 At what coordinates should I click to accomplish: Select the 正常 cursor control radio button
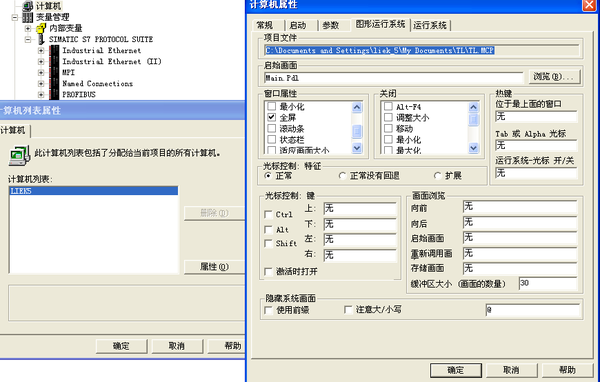coord(268,175)
